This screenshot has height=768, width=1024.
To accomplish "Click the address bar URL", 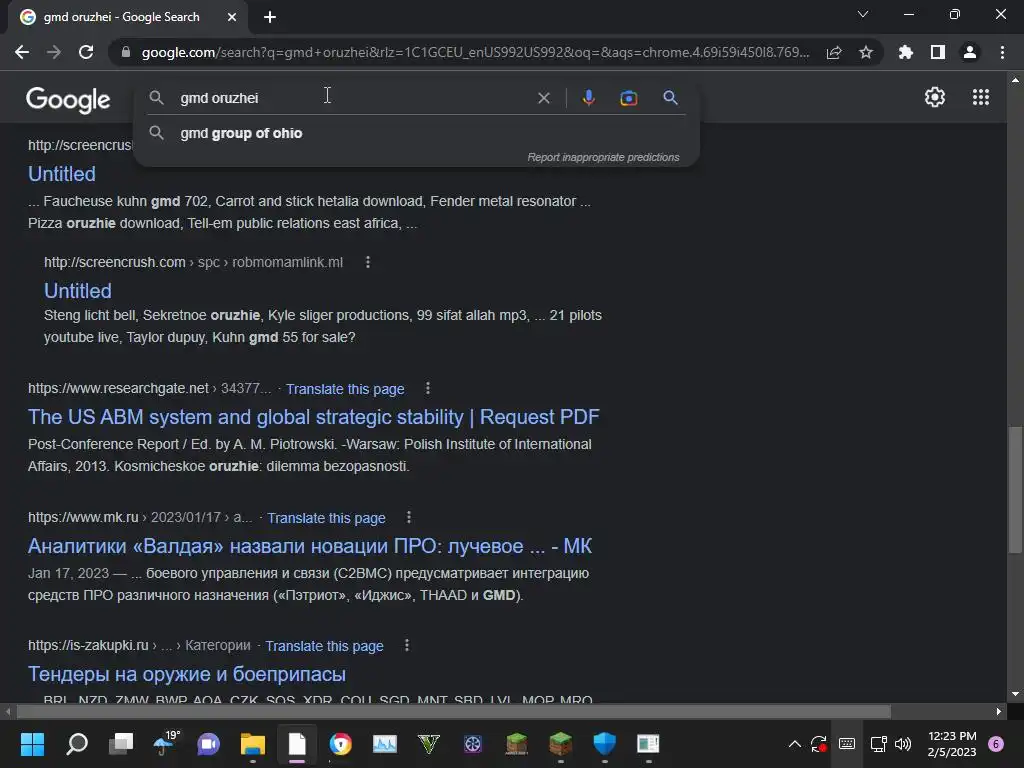I will tap(475, 52).
